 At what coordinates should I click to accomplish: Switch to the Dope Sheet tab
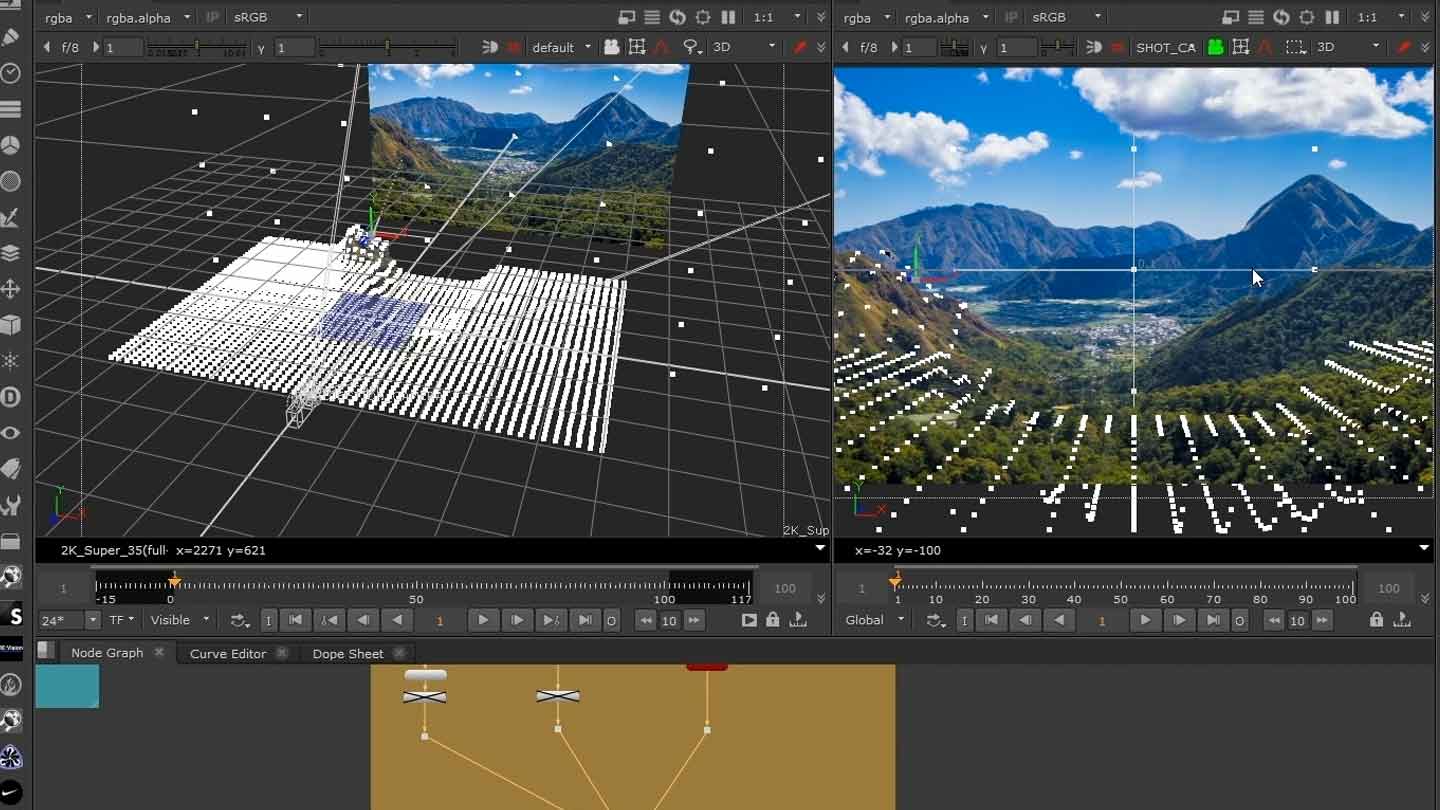346,653
